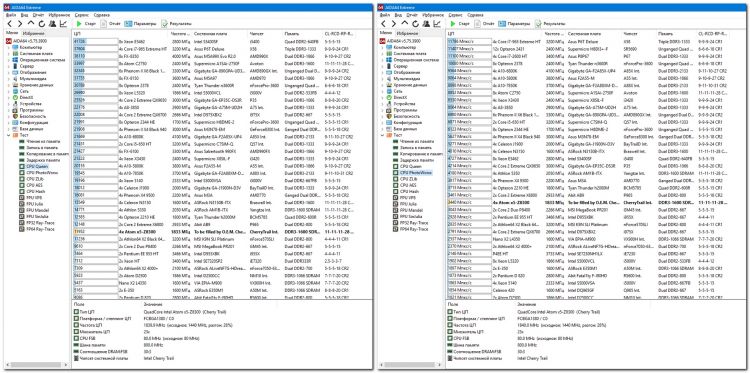
Task: Click the Forward arrow in left window toolbar
Action: coord(20,23)
